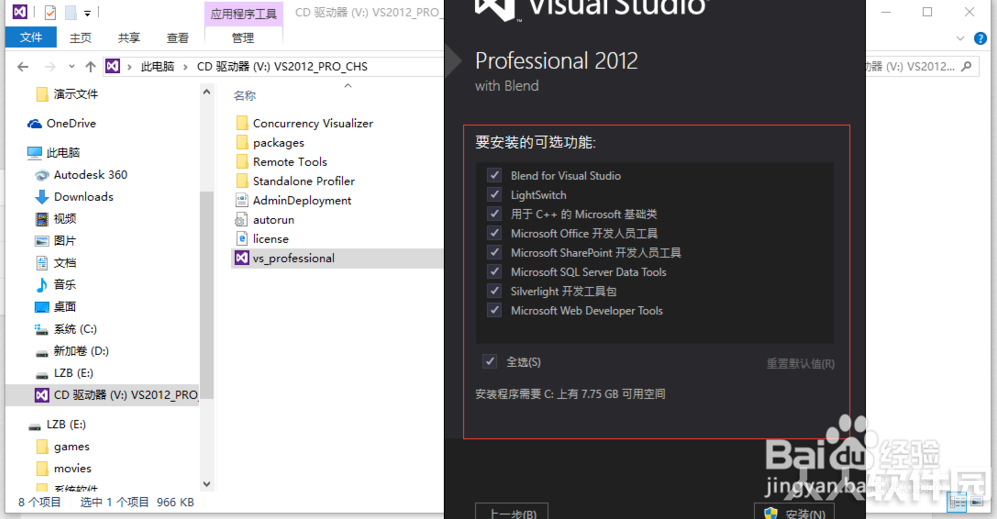Click the 重置默认值(R) reset link
The width and height of the screenshot is (997, 519).
[x=800, y=363]
